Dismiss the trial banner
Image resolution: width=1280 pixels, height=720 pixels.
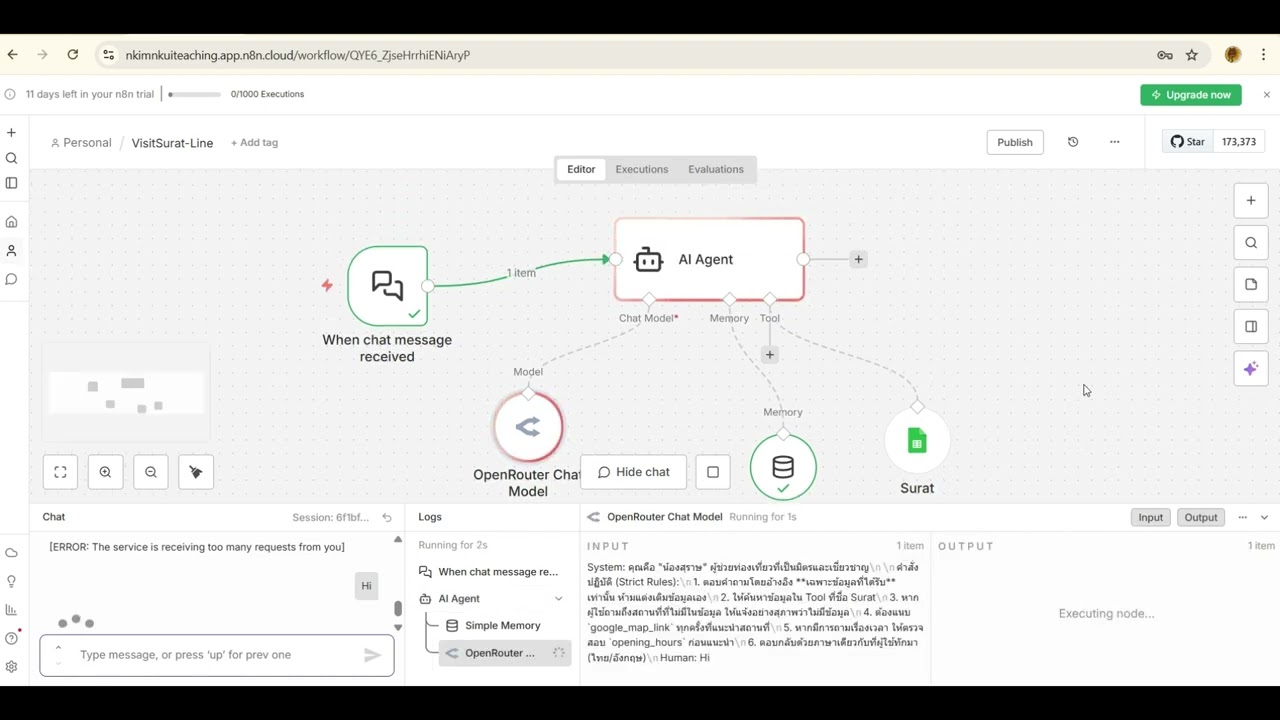(x=1266, y=95)
